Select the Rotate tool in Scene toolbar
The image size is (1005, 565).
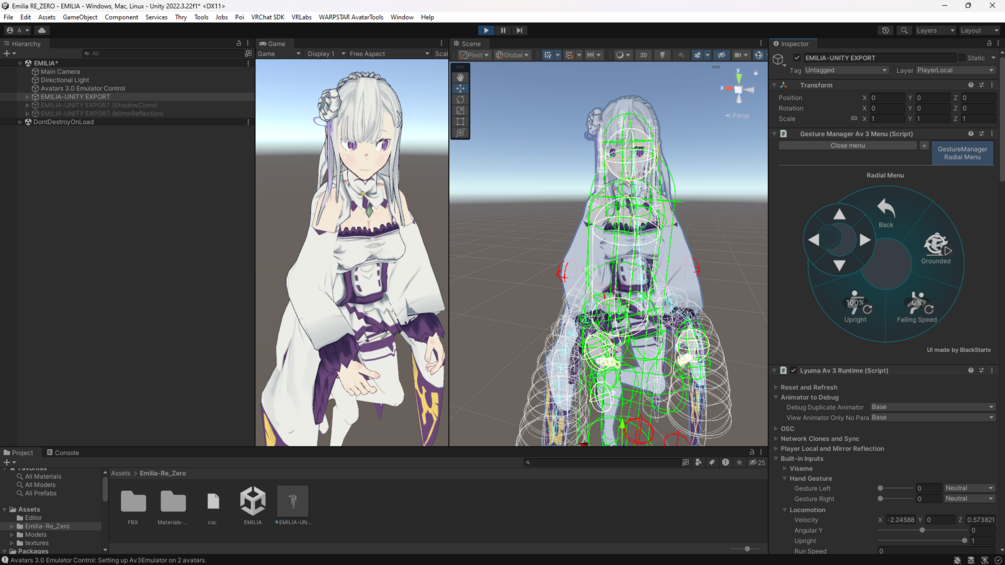tap(460, 99)
